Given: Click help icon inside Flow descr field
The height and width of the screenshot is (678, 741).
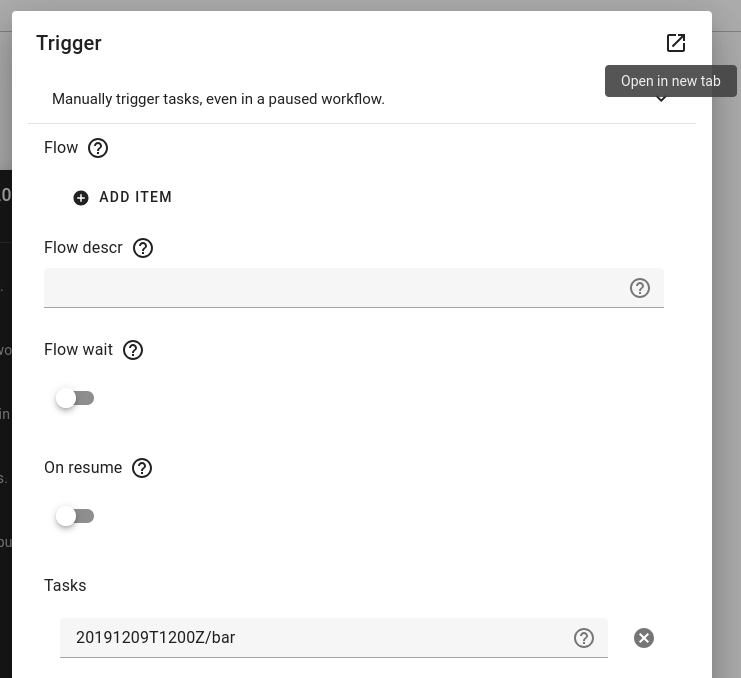Looking at the screenshot, I should (x=640, y=288).
